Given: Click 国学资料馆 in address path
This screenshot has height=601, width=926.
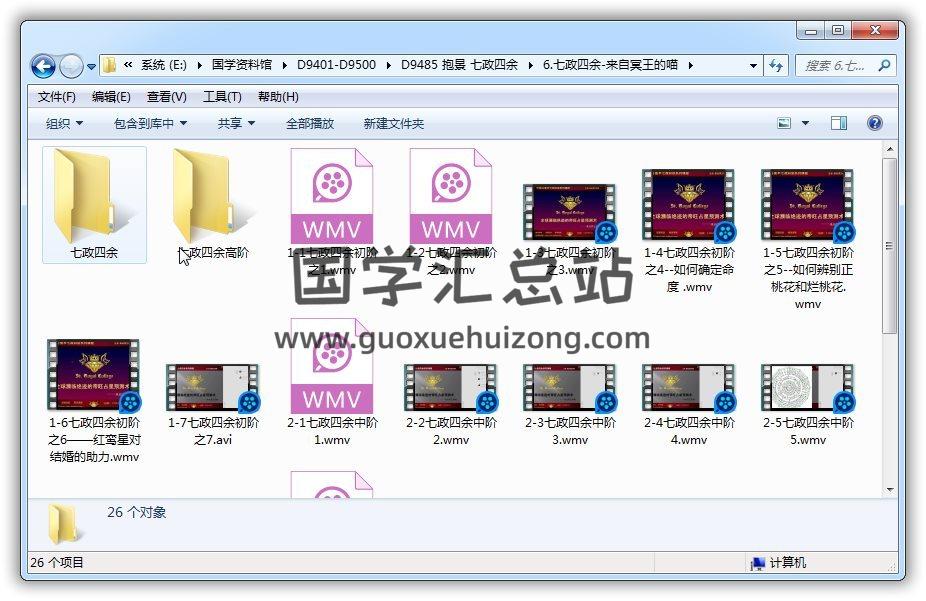Looking at the screenshot, I should click(x=242, y=65).
